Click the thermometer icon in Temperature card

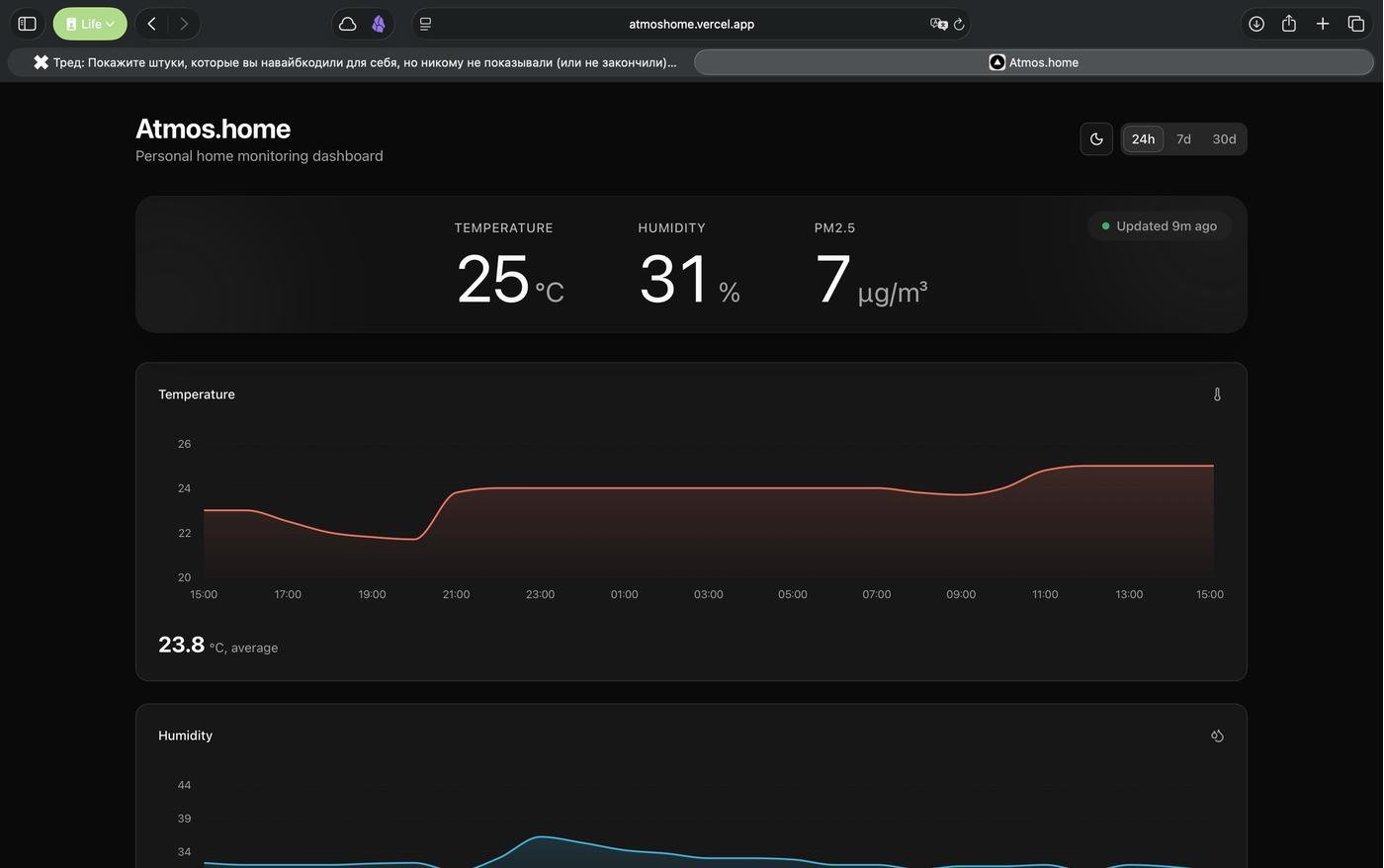point(1217,394)
